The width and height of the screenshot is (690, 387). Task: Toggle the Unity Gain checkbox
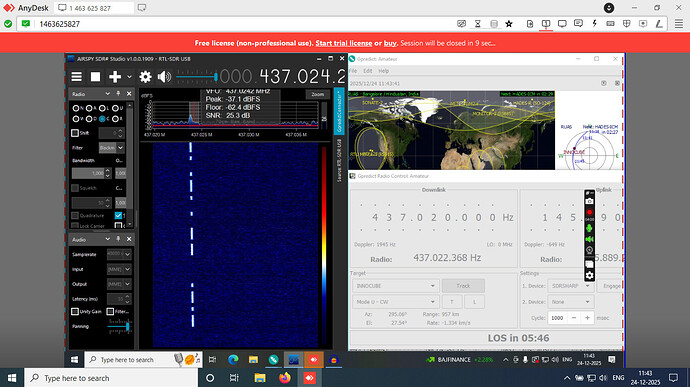[75, 311]
